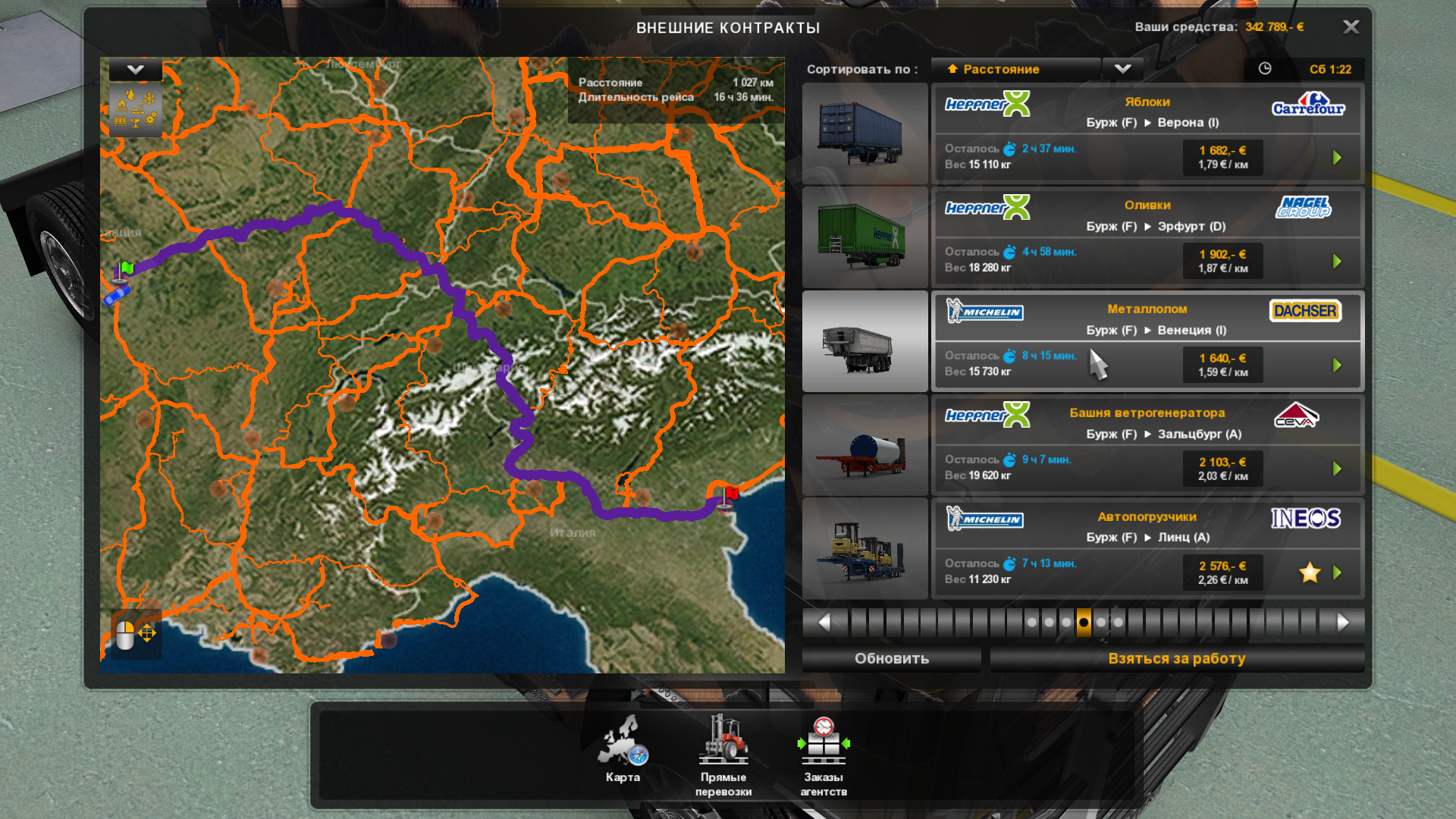
Task: Click the CEVA company logo
Action: [1296, 416]
